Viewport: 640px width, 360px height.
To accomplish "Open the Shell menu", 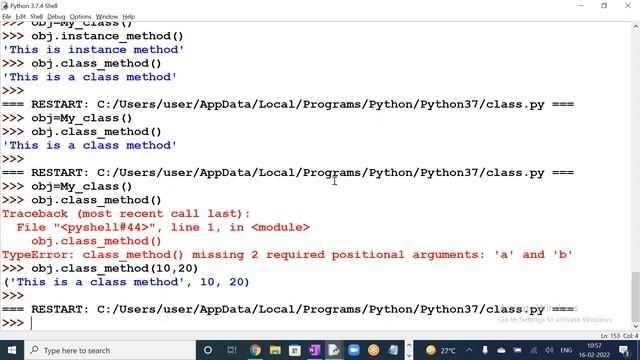I will click(x=36, y=17).
